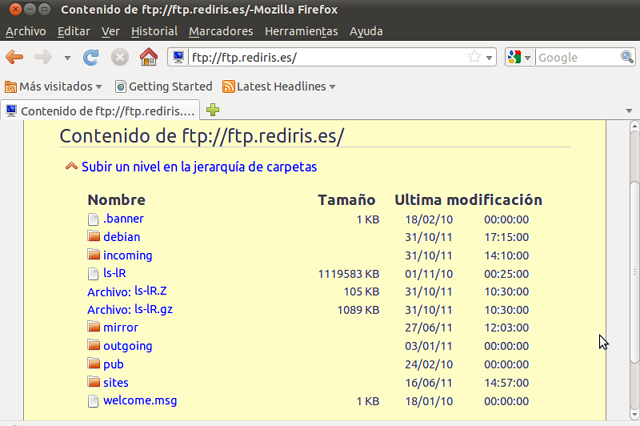Open the Getting Started bookmark
Image resolution: width=640 pixels, height=426 pixels.
(x=164, y=87)
